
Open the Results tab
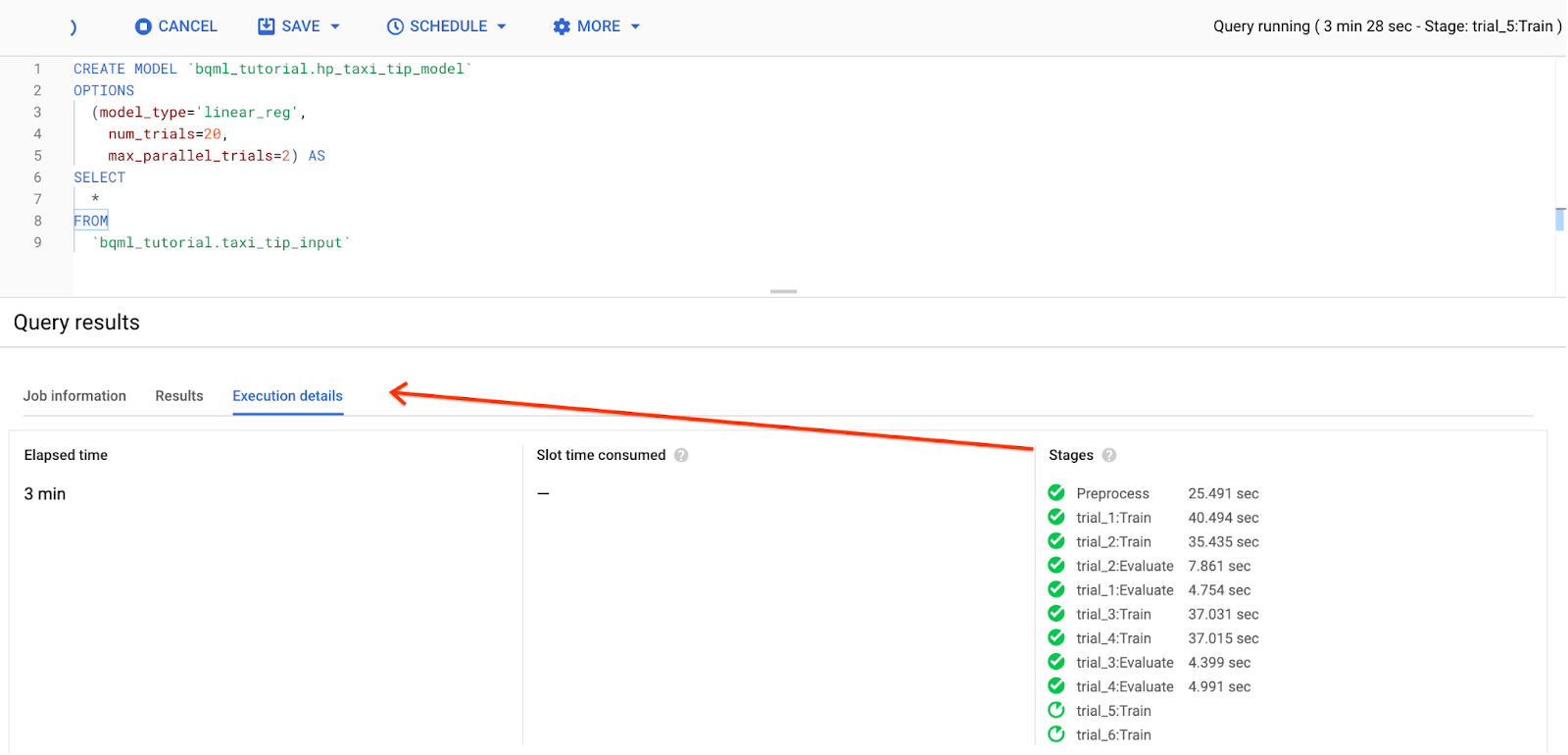coord(179,396)
